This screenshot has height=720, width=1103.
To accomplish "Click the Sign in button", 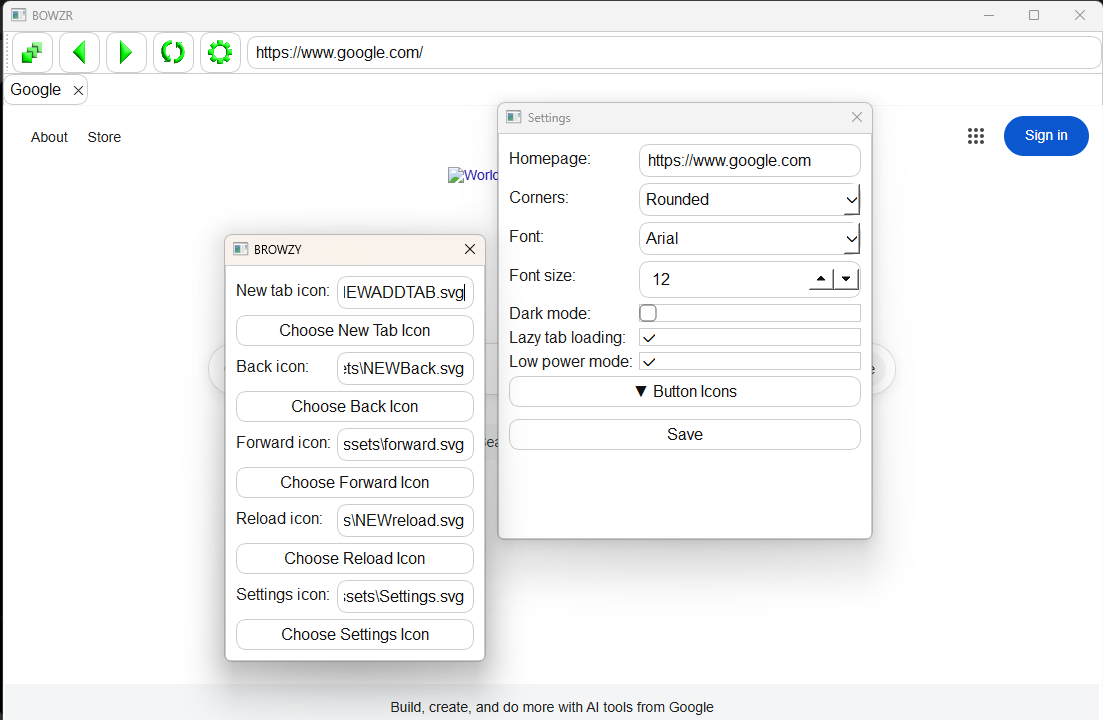I will point(1046,136).
